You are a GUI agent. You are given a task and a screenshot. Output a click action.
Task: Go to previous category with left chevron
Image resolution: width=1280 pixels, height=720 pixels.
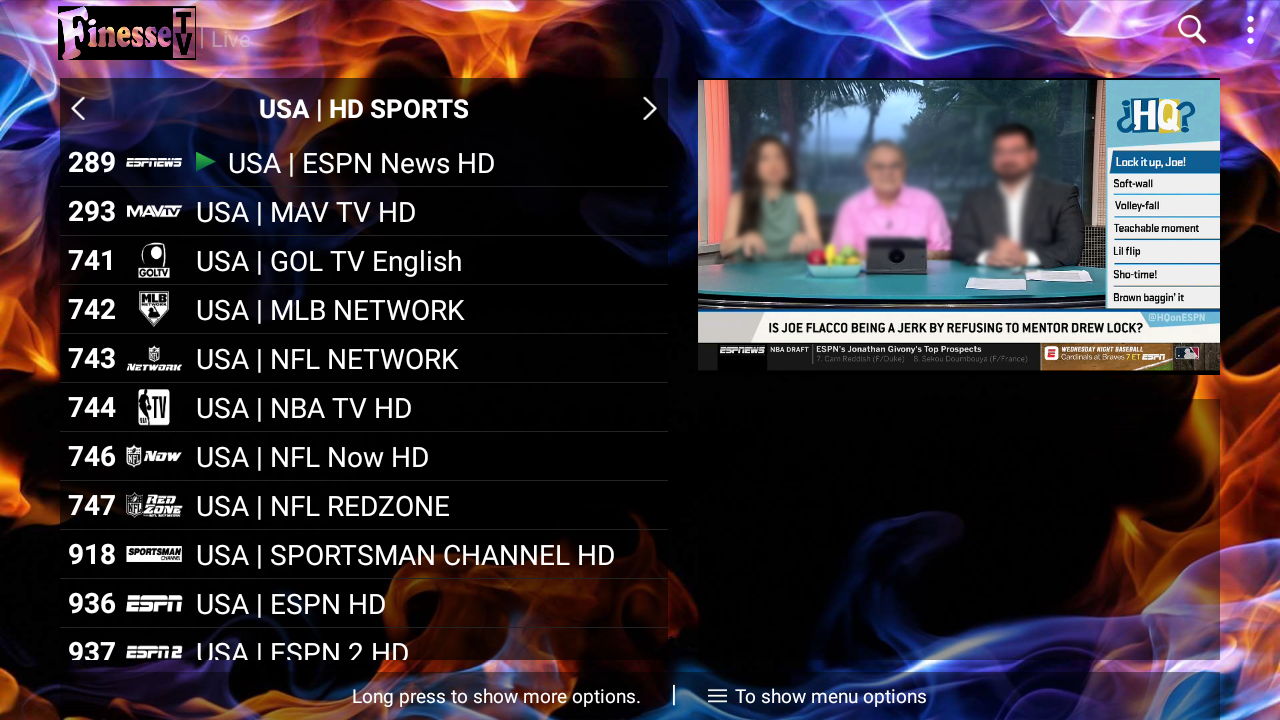point(78,109)
